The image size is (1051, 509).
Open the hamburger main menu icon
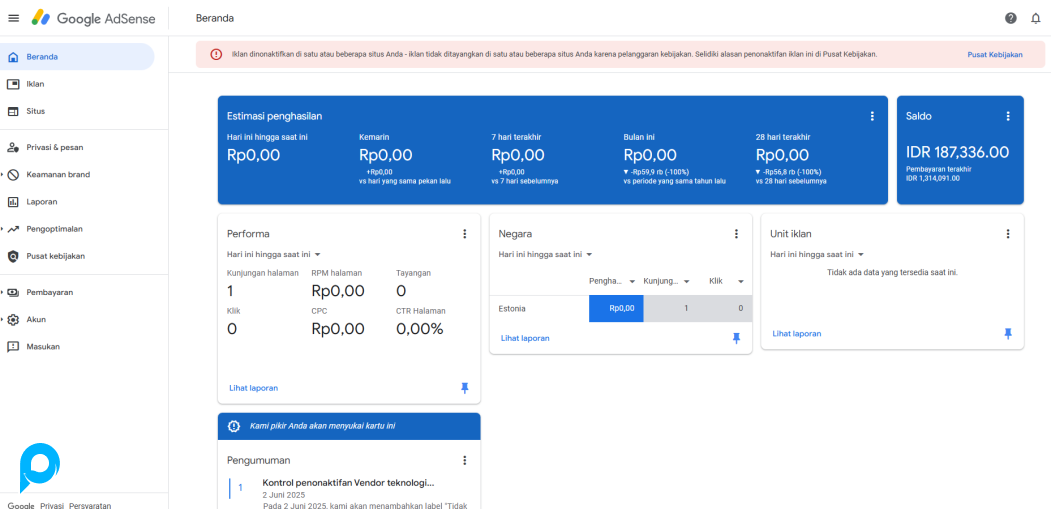pyautogui.click(x=13, y=18)
